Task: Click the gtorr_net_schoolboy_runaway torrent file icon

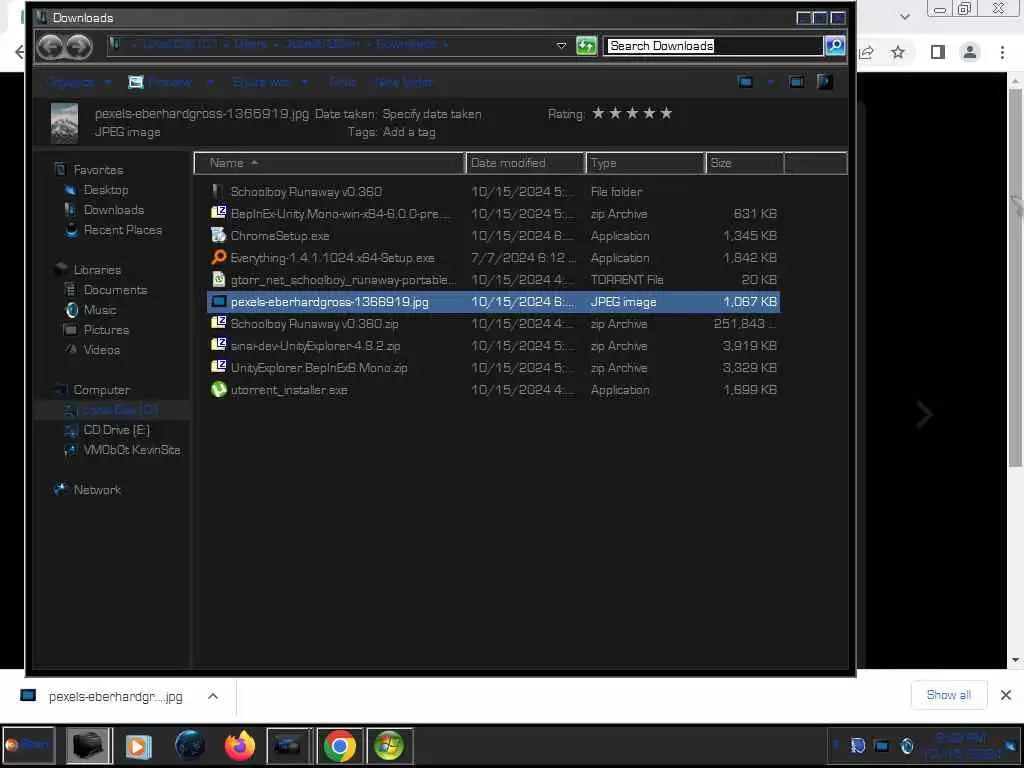Action: (219, 280)
